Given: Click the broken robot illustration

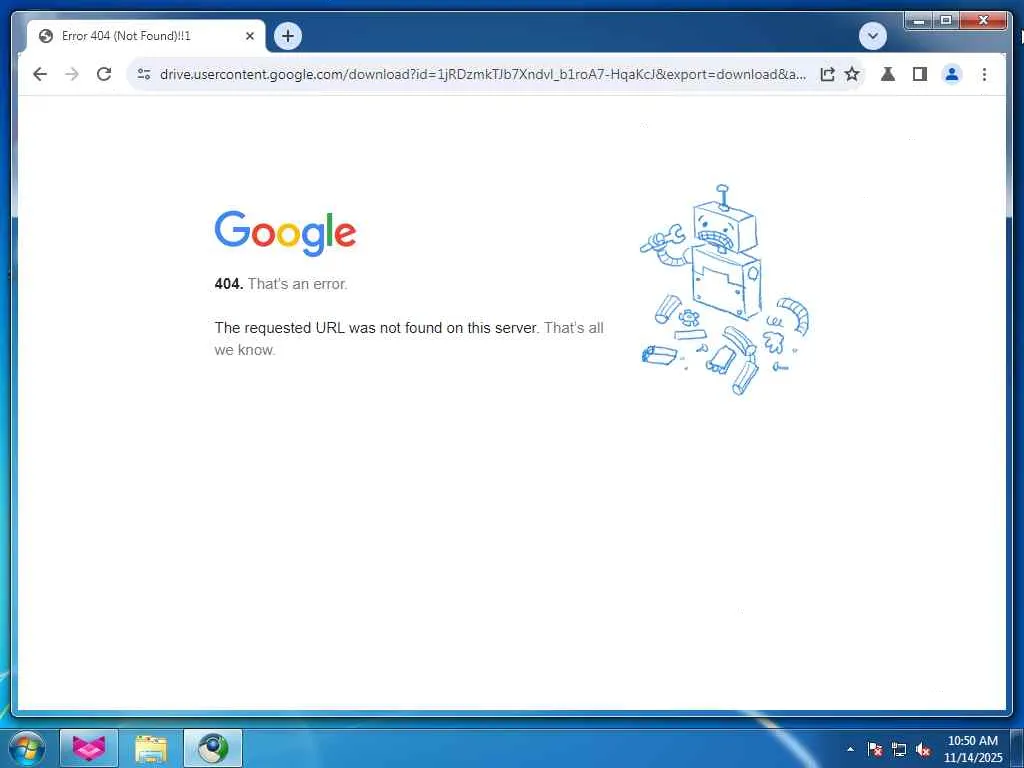Looking at the screenshot, I should point(724,290).
